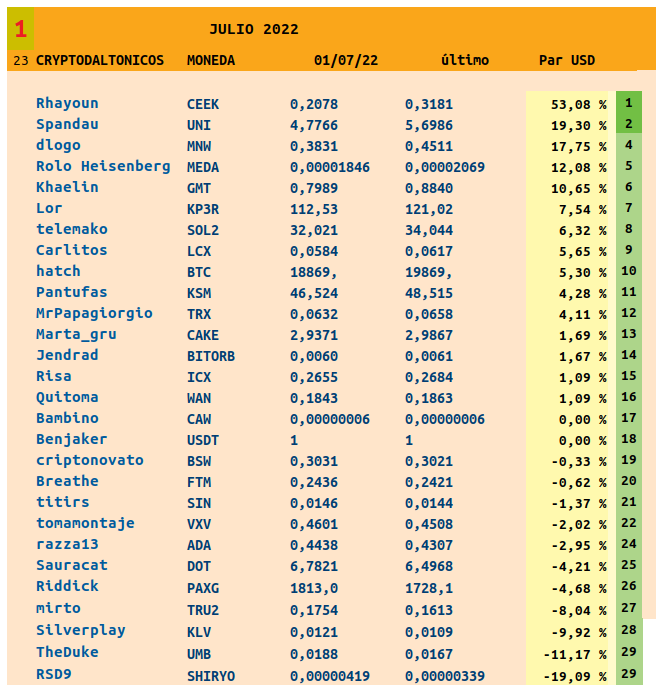Screen dimensions: 663x696
Task: Select the green rank 2 cell
Action: [x=629, y=124]
